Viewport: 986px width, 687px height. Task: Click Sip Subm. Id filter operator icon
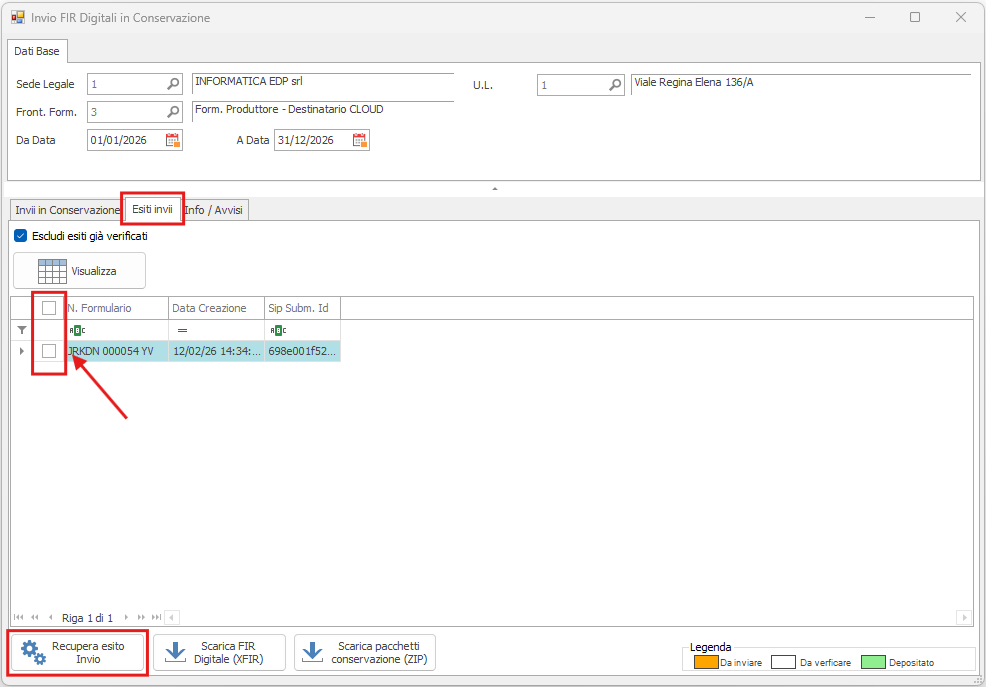278,330
